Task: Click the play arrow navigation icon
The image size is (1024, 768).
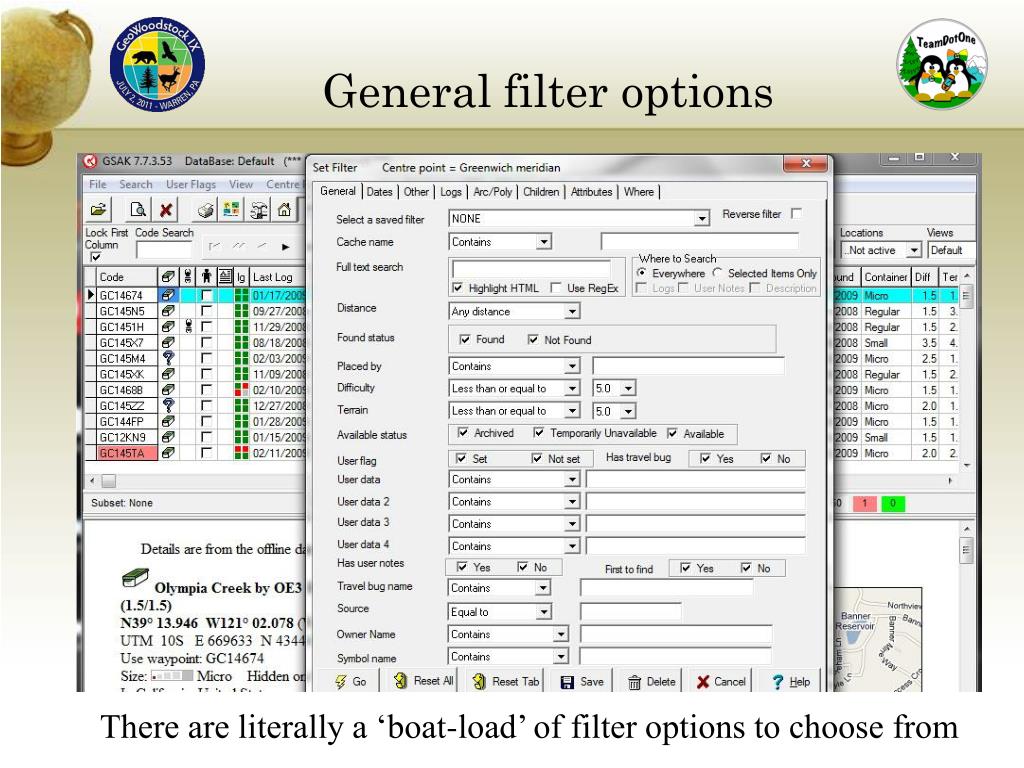Action: point(285,247)
